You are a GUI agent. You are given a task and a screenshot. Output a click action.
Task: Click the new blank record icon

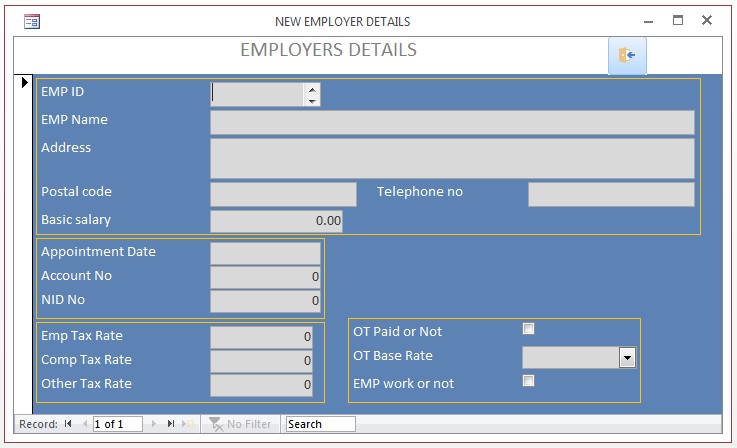(x=188, y=424)
